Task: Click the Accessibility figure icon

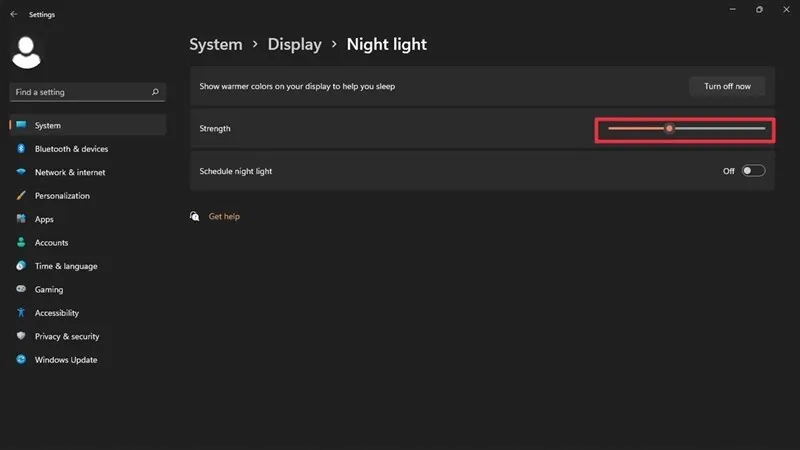Action: pyautogui.click(x=21, y=312)
